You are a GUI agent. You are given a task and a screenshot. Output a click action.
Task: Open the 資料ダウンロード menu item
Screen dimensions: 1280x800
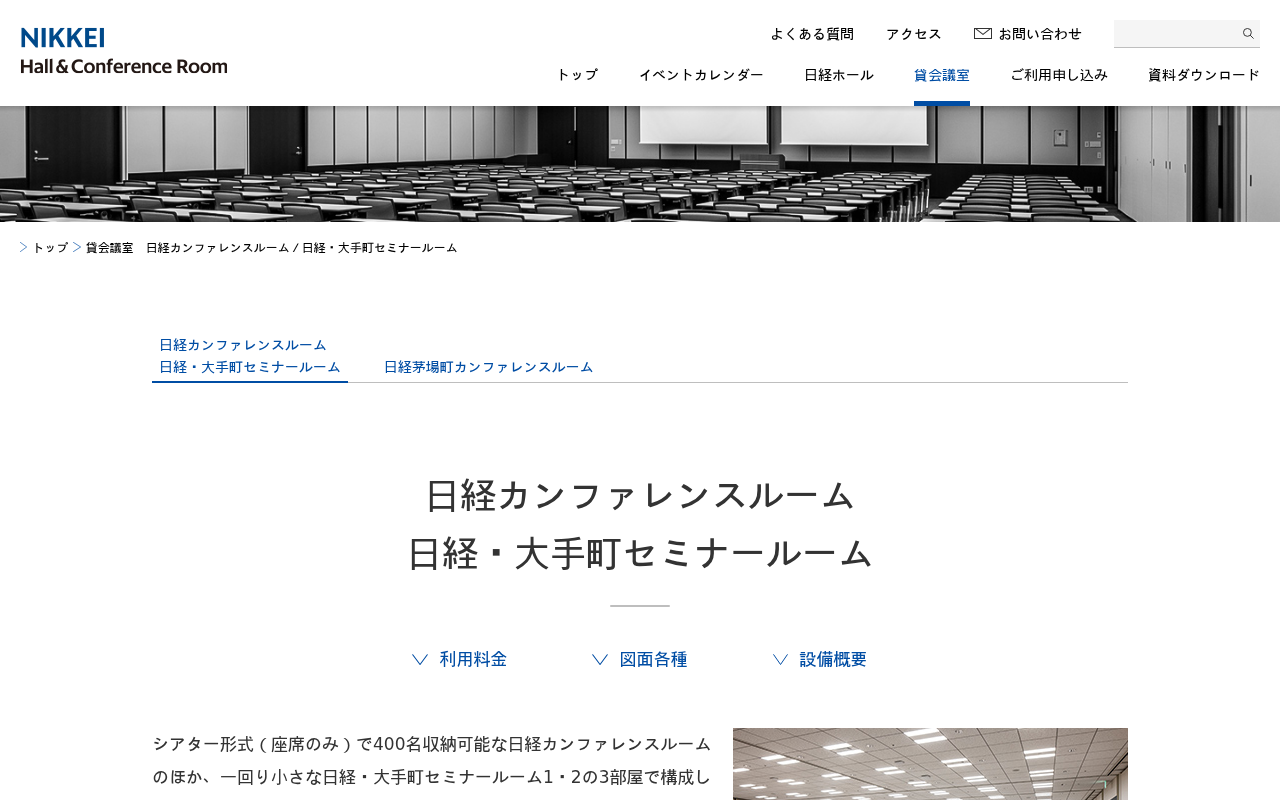(x=1204, y=75)
